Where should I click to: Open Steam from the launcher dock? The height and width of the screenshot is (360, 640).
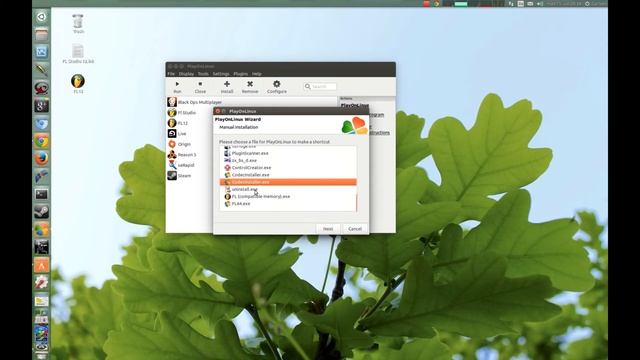click(41, 211)
